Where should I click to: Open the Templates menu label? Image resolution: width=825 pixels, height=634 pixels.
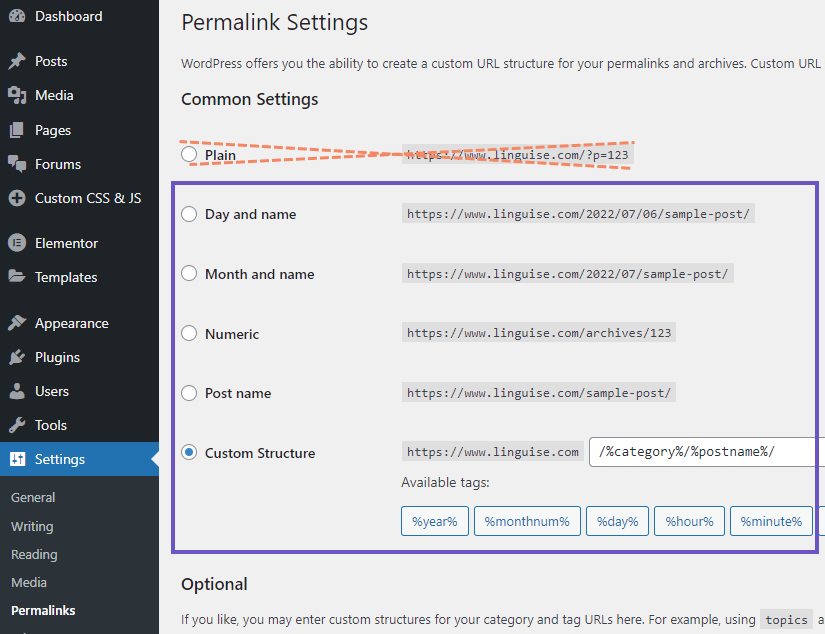pos(66,277)
